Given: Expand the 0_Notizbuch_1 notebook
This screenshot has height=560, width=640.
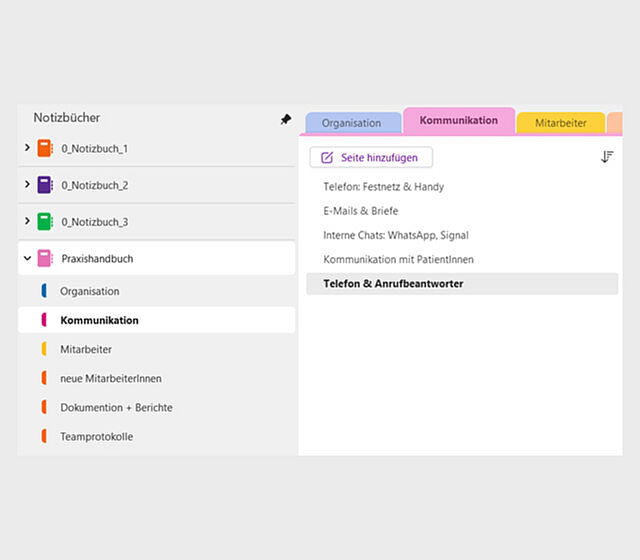Looking at the screenshot, I should coord(27,148).
